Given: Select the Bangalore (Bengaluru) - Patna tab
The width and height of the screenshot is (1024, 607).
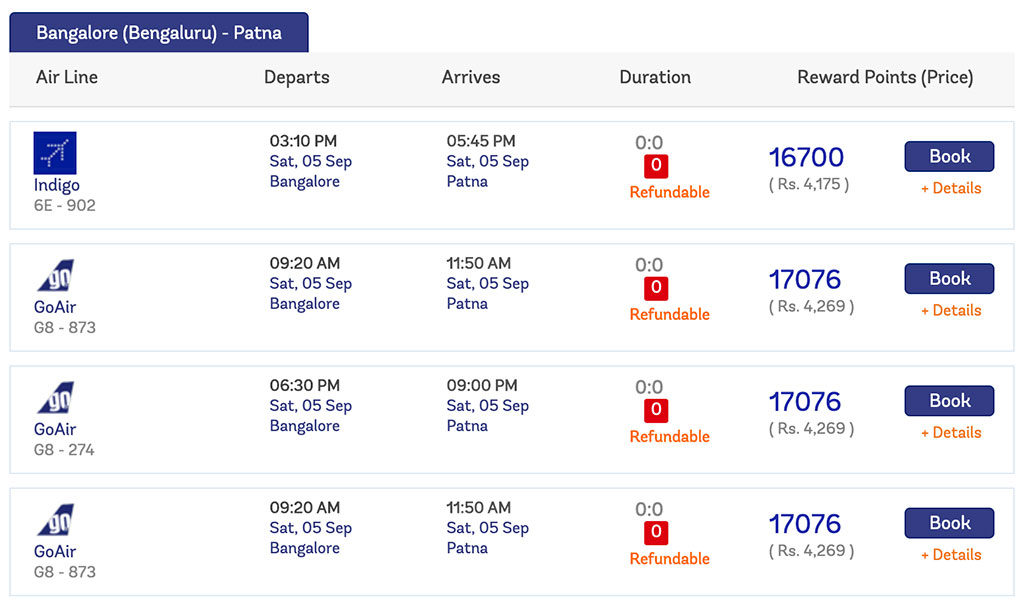Looking at the screenshot, I should pyautogui.click(x=159, y=33).
